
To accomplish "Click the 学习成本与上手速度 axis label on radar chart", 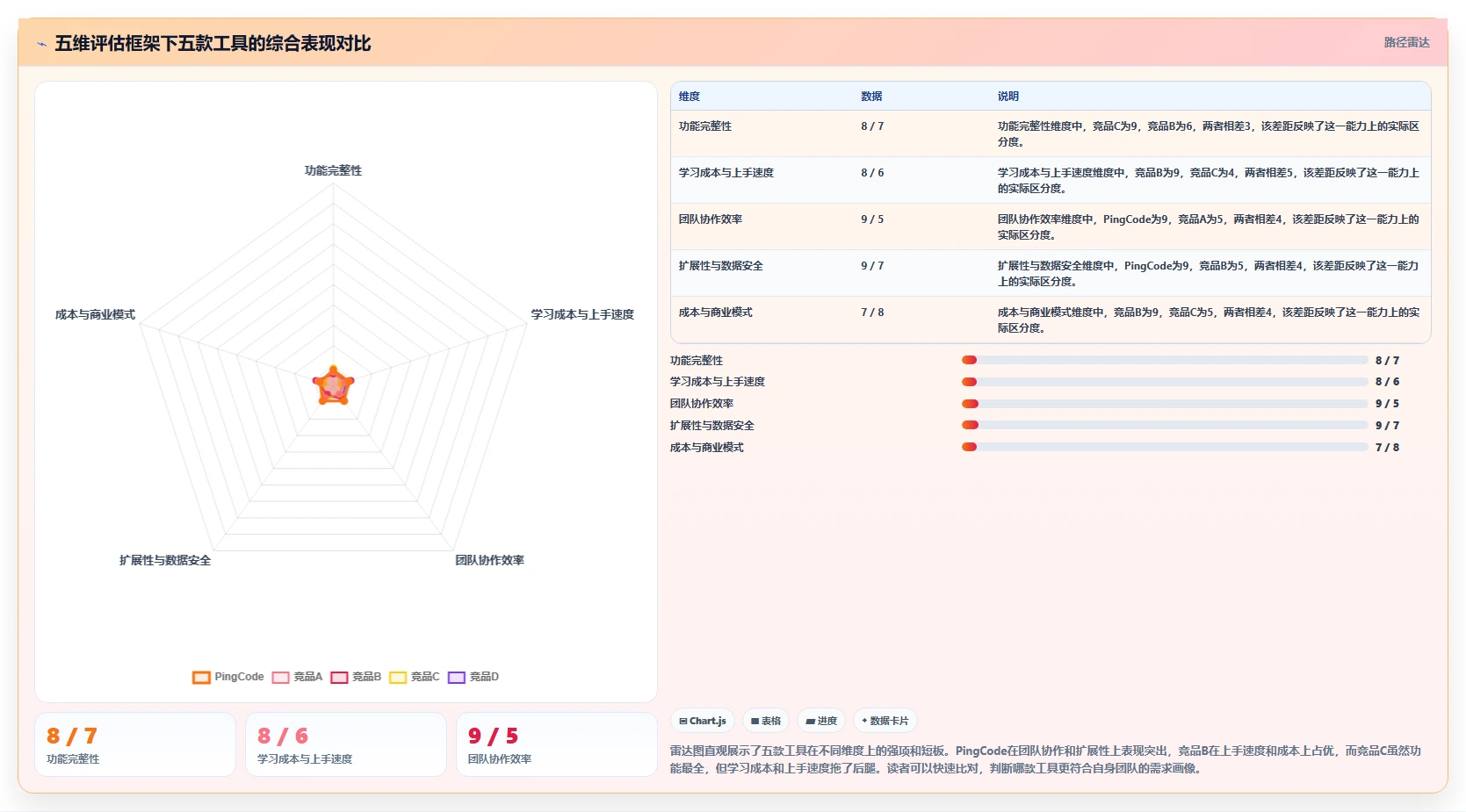I will tap(582, 314).
